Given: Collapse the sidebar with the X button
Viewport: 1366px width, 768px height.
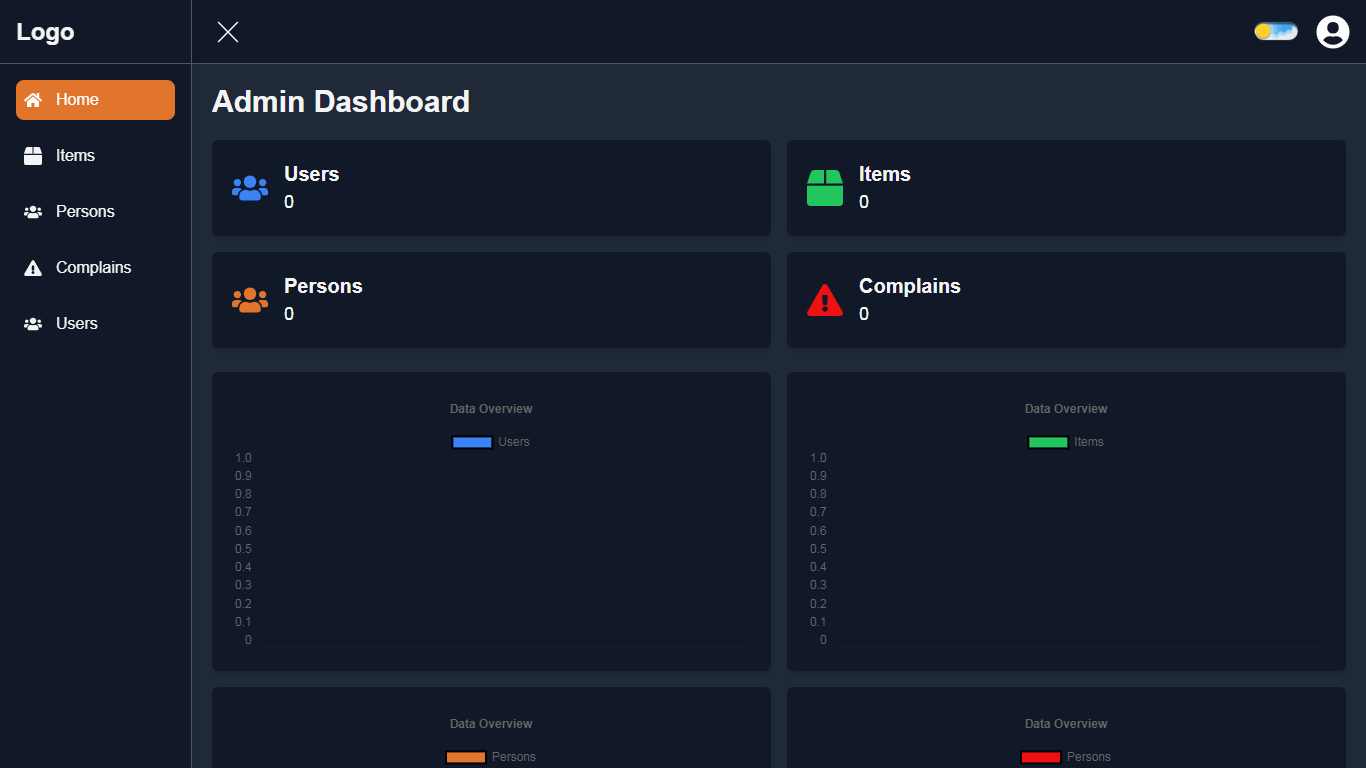Looking at the screenshot, I should [x=227, y=31].
